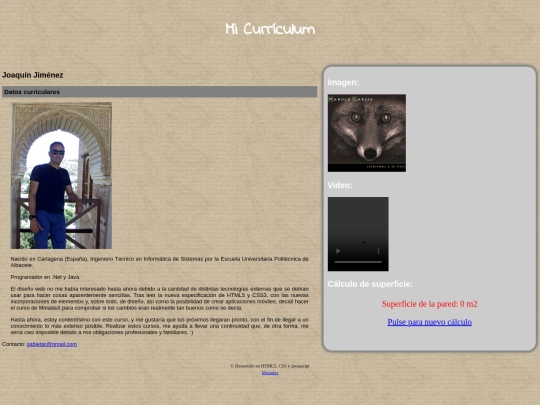Viewport: 540px width, 405px height.
Task: Click the 'Imagen:' heading
Action: [343, 83]
